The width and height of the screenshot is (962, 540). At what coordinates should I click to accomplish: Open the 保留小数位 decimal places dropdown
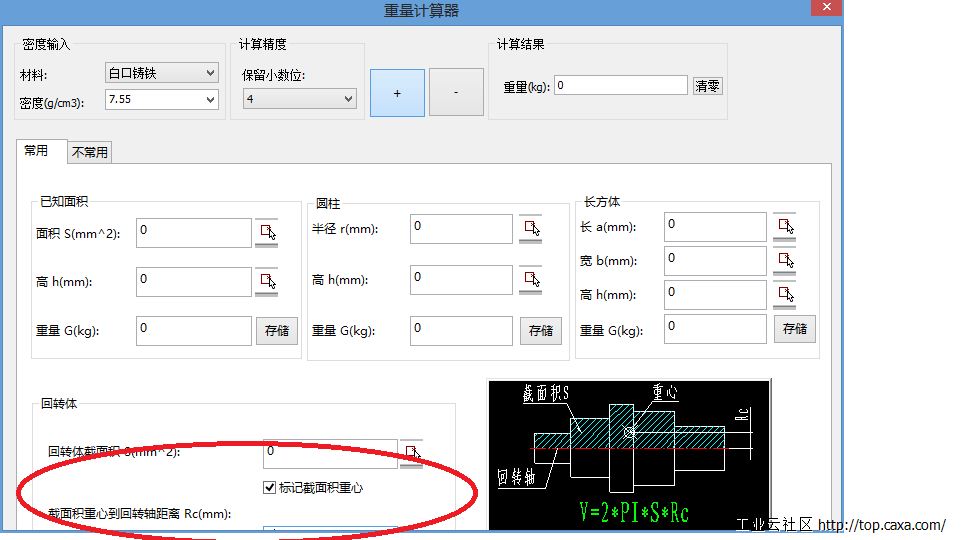pos(299,99)
